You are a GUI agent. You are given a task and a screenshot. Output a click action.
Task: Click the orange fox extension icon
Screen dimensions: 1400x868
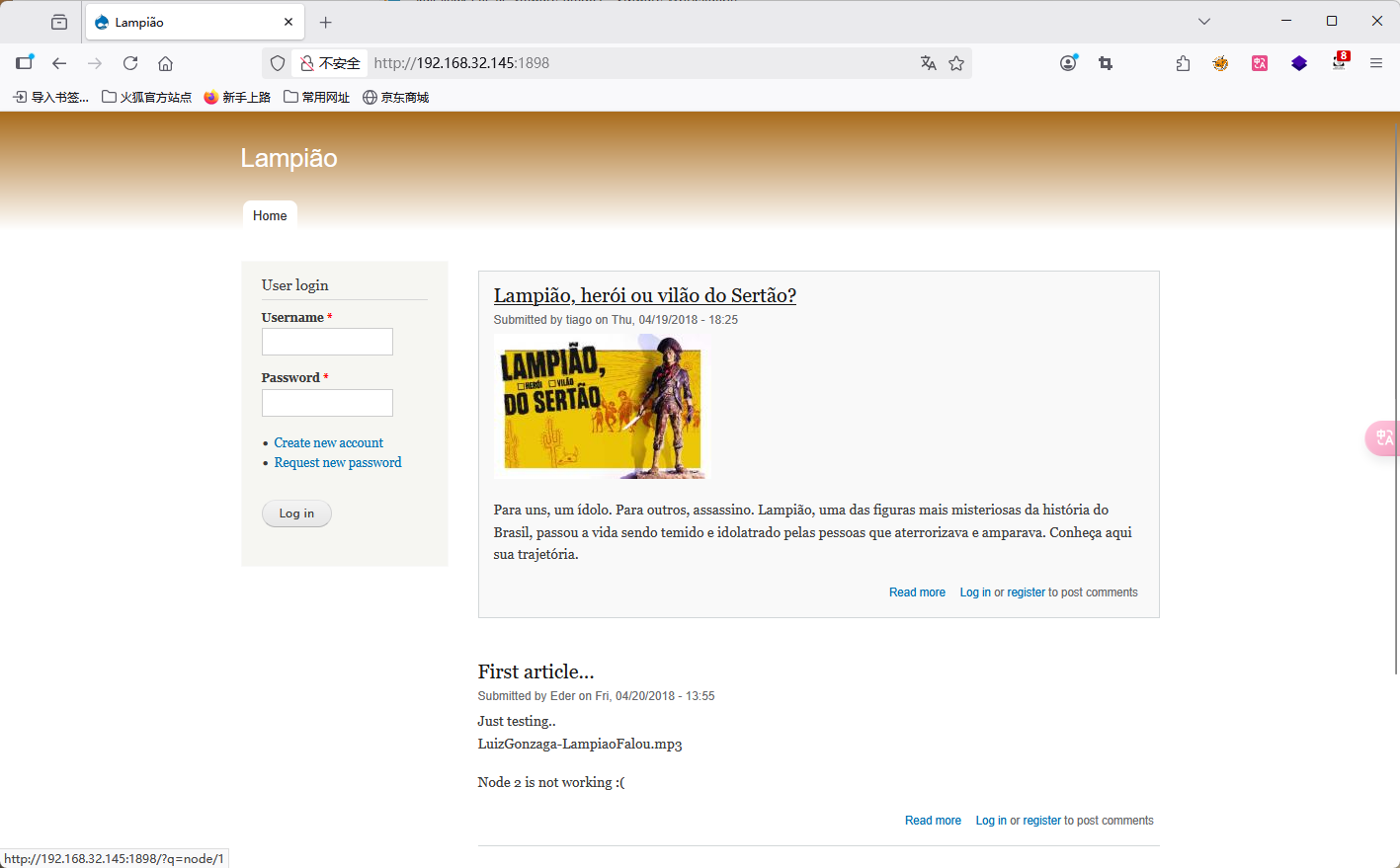(1221, 63)
